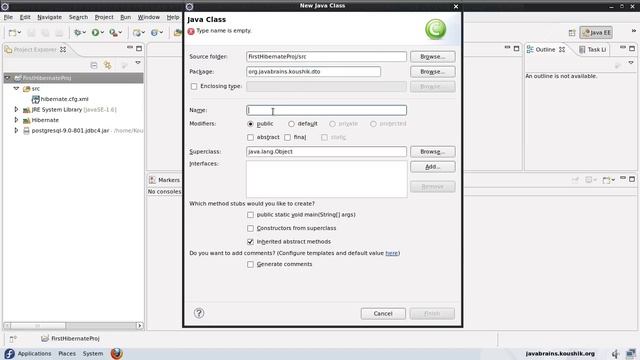The width and height of the screenshot is (640, 360).
Task: Open the Run button dropdown arrow
Action: (x=102, y=33)
